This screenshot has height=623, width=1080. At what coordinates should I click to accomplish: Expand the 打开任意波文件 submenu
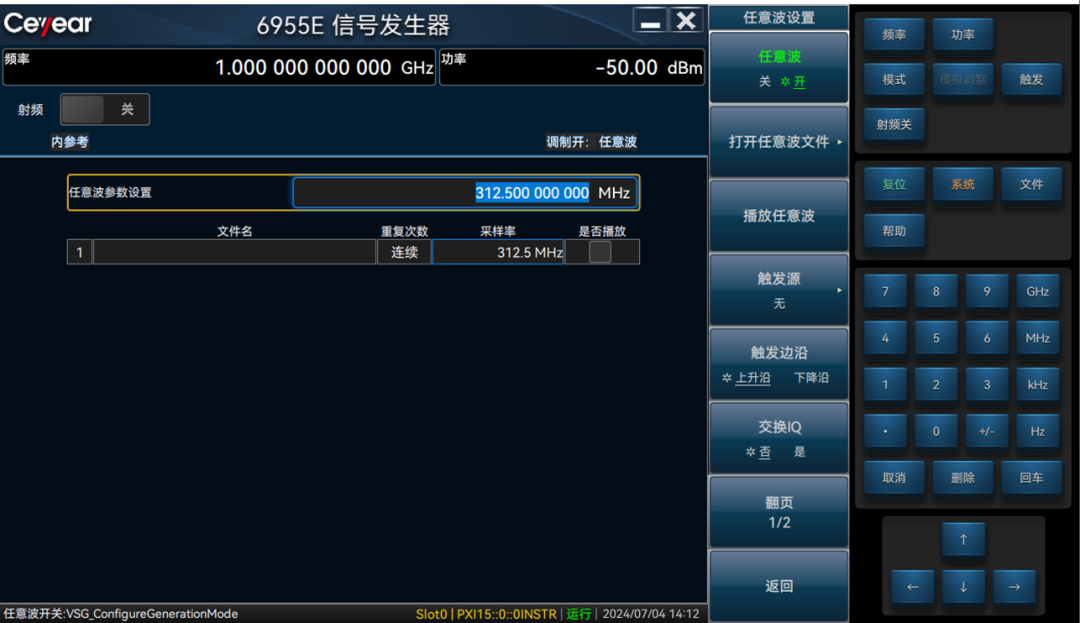coord(779,142)
